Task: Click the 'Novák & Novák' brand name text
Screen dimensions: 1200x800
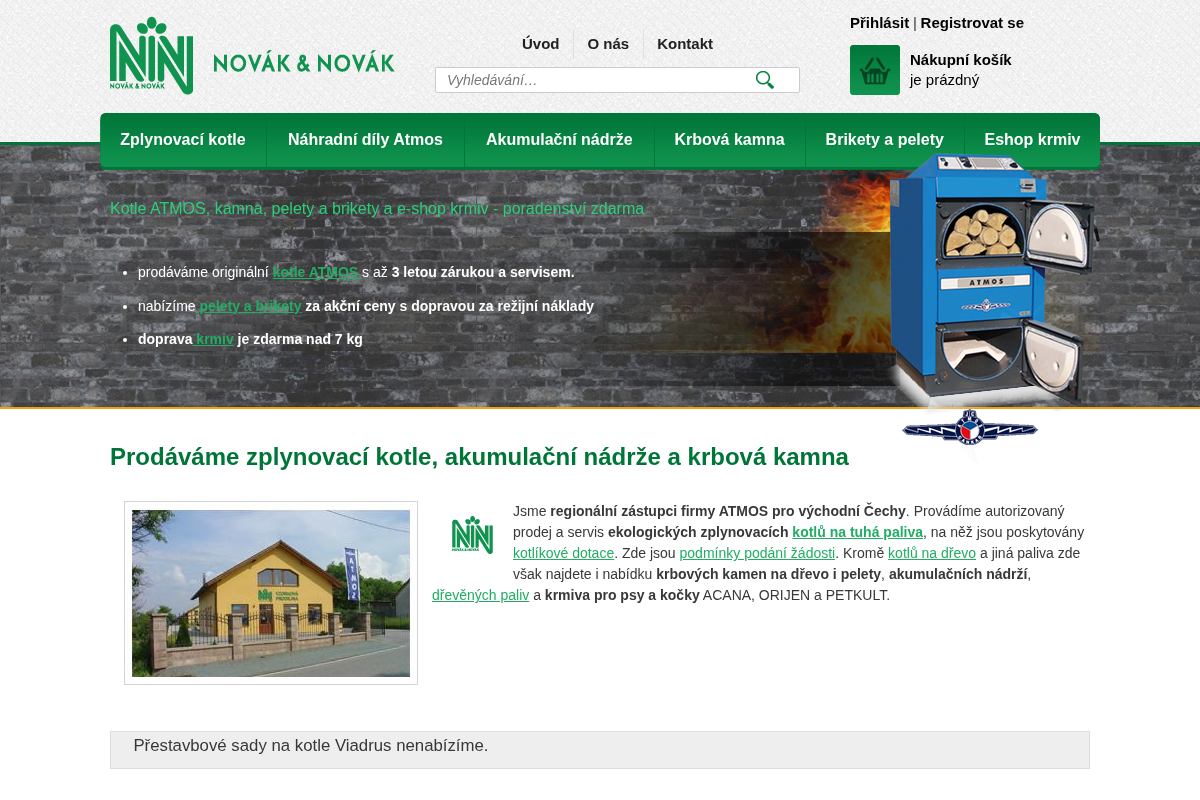Action: click(304, 63)
